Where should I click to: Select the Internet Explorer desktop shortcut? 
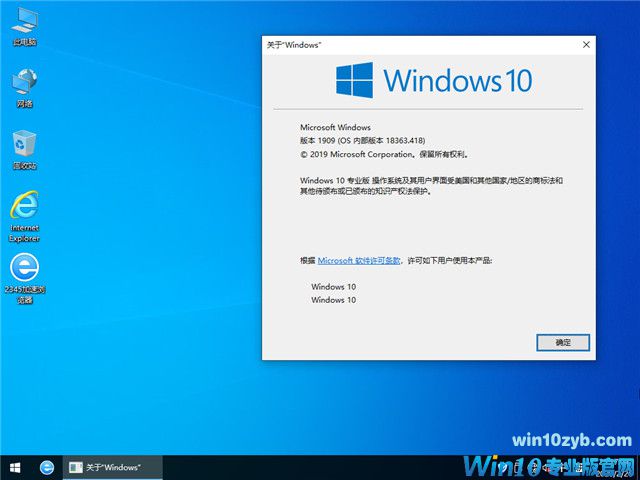click(x=24, y=216)
